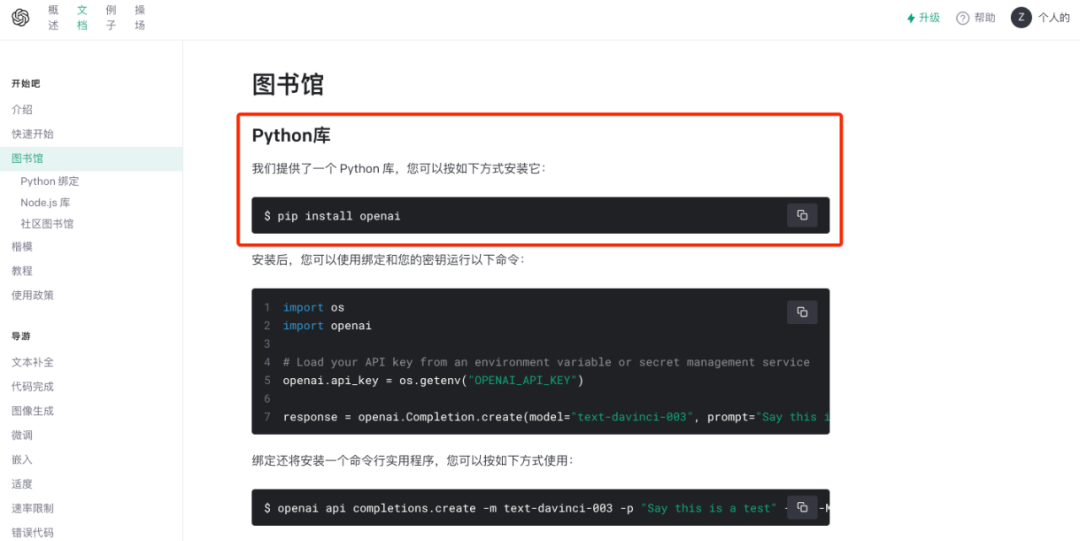Viewport: 1080px width, 541px height.
Task: Open the 个人的 account menu
Action: pyautogui.click(x=1054, y=18)
